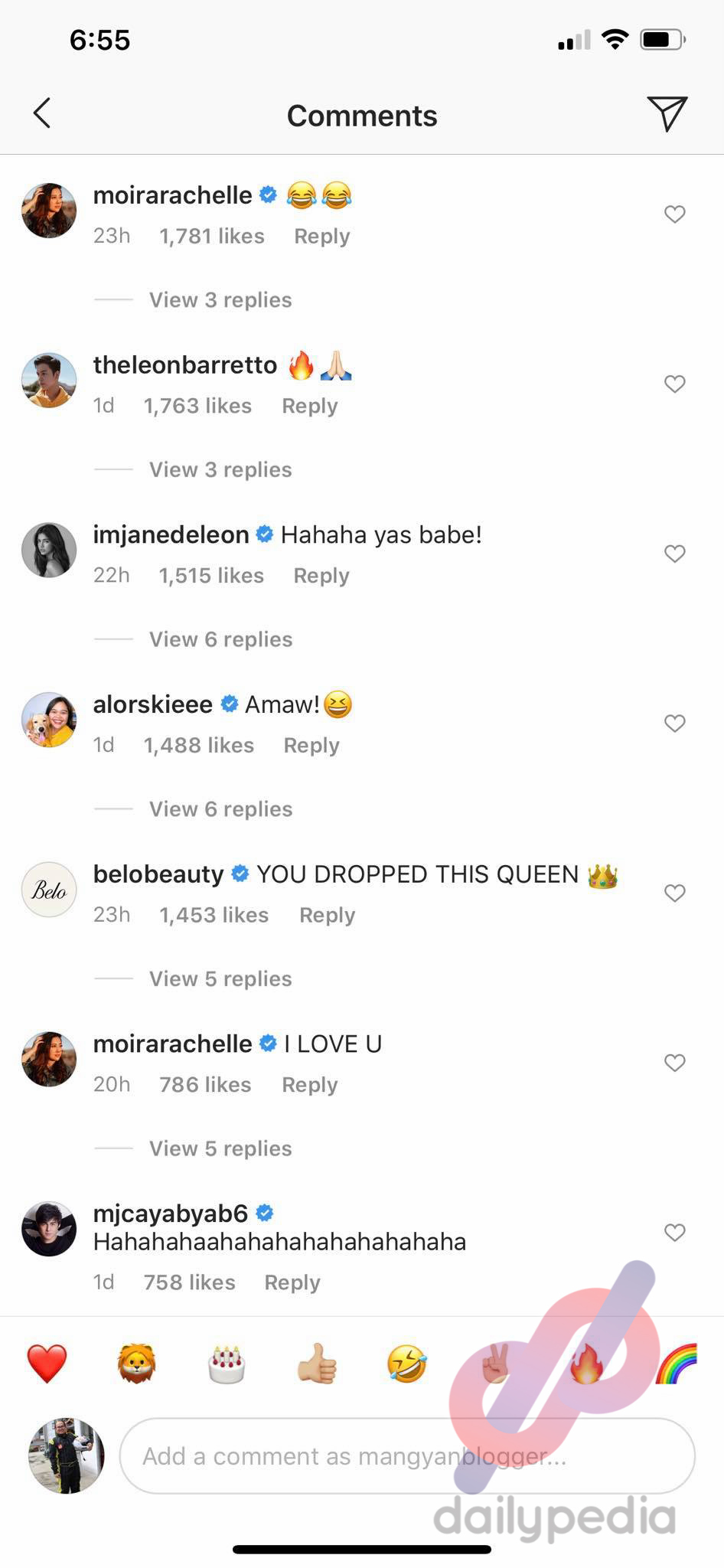The image size is (724, 1568).
Task: Open the Belo profile picture
Action: pos(49,890)
